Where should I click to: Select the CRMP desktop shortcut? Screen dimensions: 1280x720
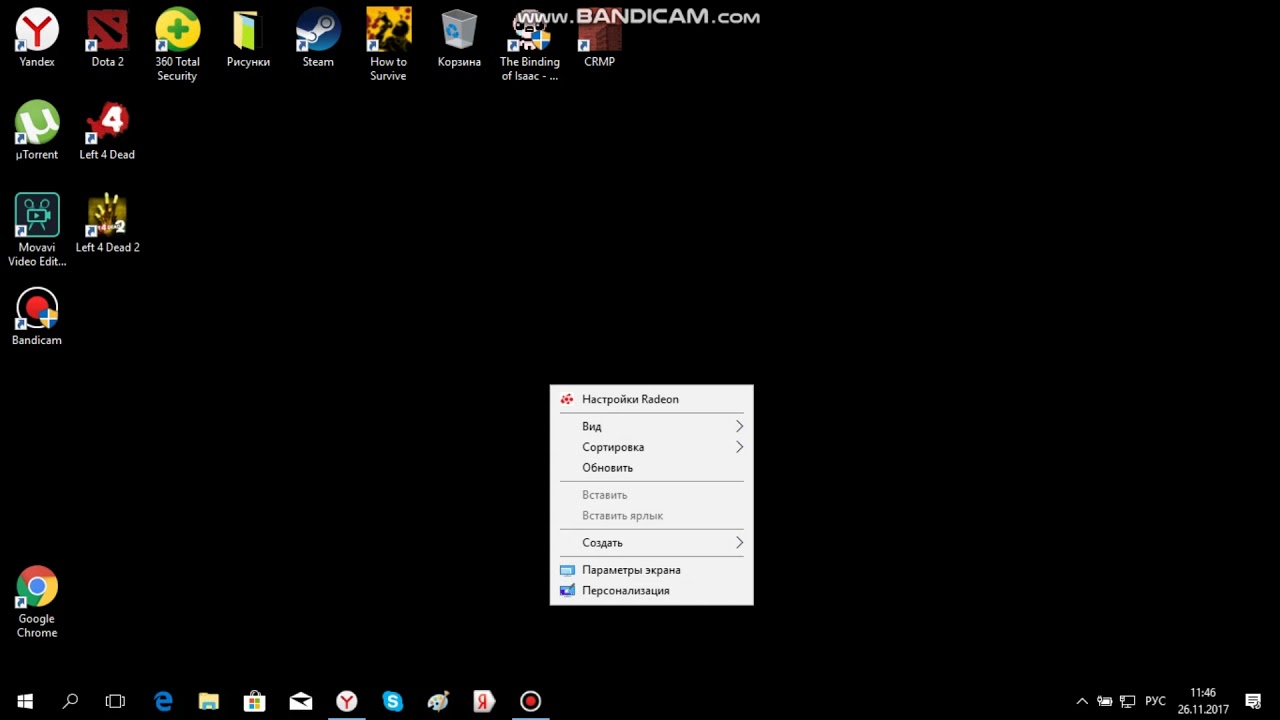[x=600, y=39]
